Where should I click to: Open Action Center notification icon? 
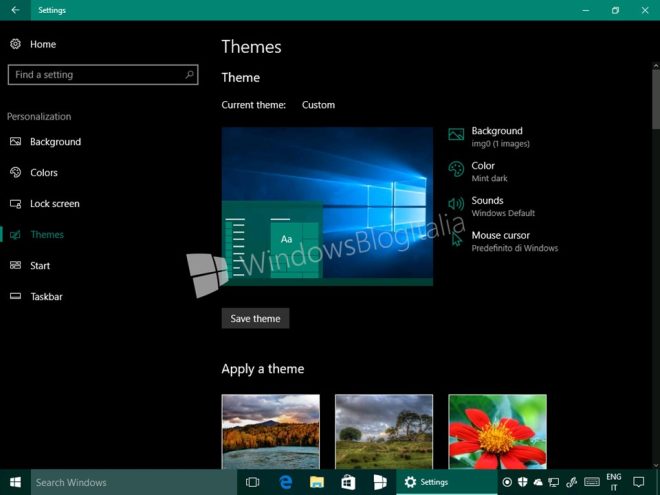[639, 482]
